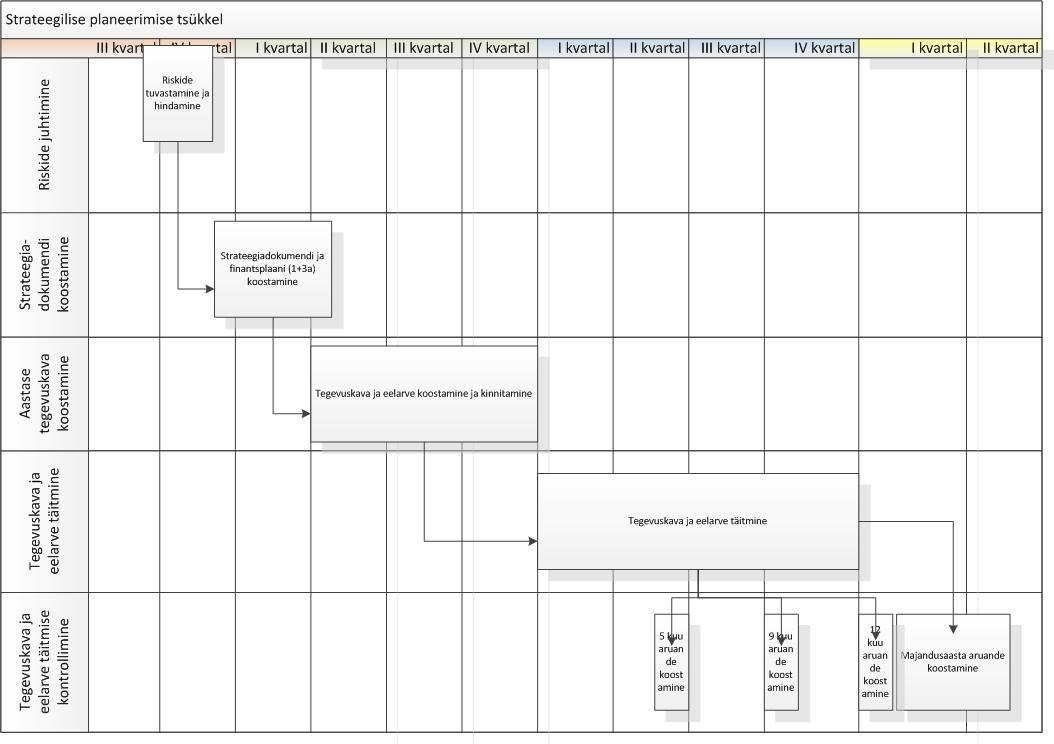This screenshot has height=744, width=1054.
Task: Select the '5 kuu aruande koostamine' box
Action: point(671,662)
